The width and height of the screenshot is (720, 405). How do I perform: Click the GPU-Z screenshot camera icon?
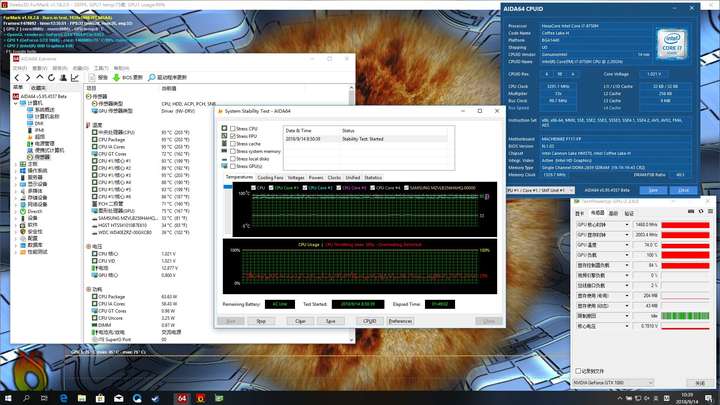[691, 211]
